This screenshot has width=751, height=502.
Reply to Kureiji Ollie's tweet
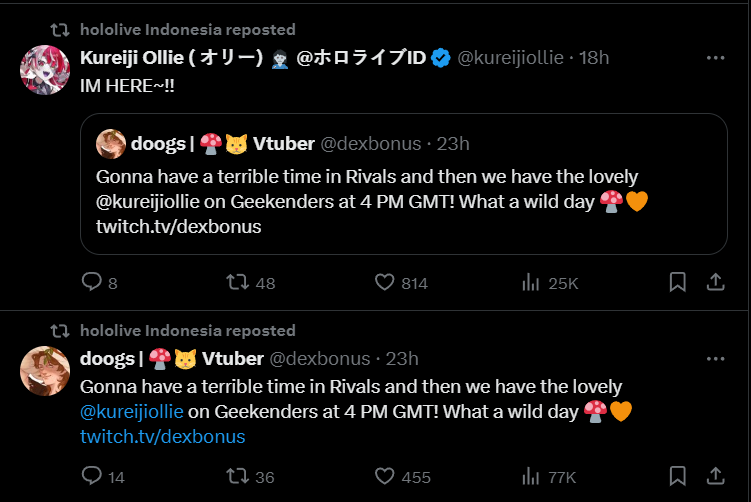[x=92, y=283]
